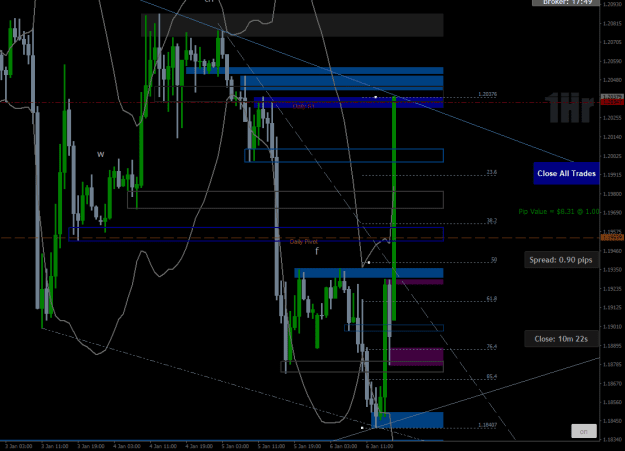Select the 61.8 Fibonacci level label

click(x=492, y=298)
